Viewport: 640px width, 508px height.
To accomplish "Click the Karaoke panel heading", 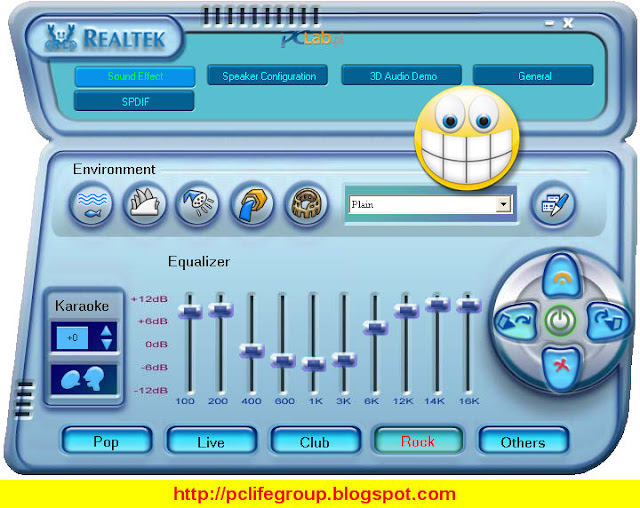I will click(x=82, y=306).
